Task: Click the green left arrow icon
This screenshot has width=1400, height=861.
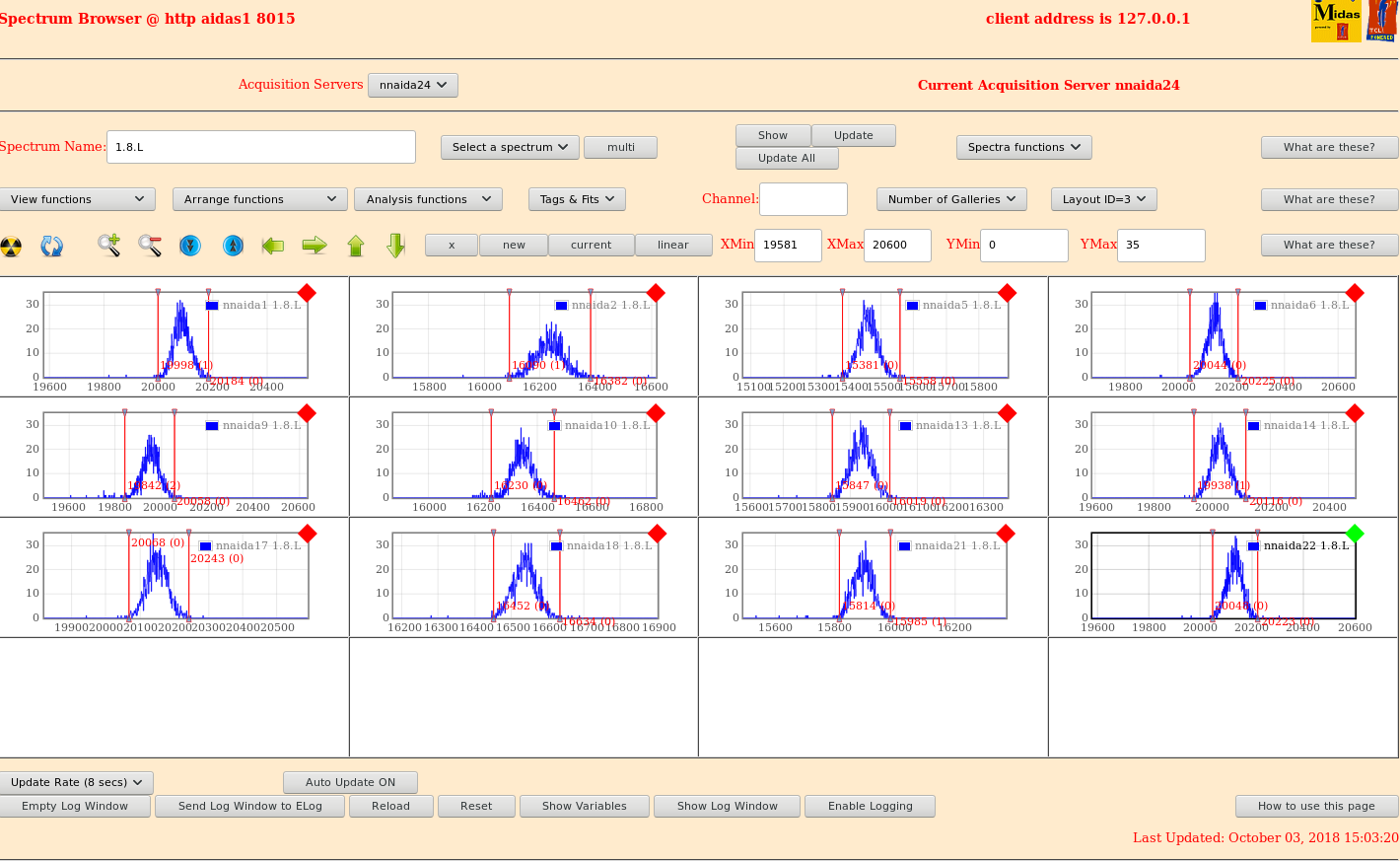Action: [x=273, y=246]
